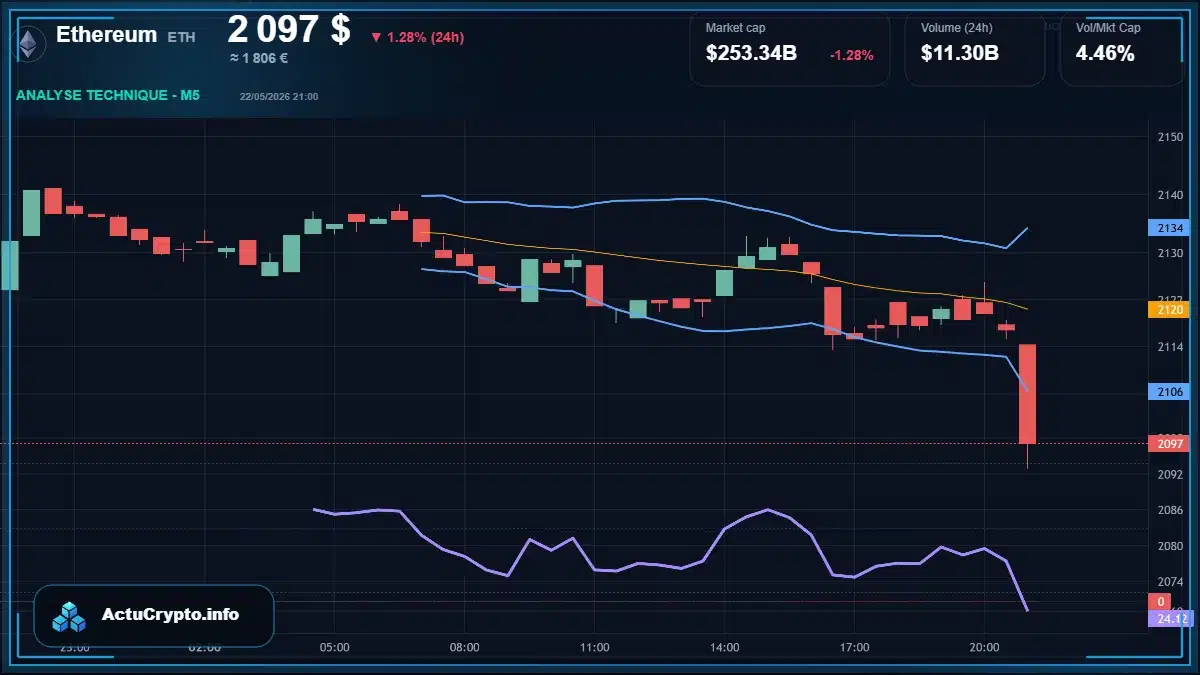1200x675 pixels.
Task: Click the ActuCrypto cubes logo icon
Action: (x=70, y=616)
